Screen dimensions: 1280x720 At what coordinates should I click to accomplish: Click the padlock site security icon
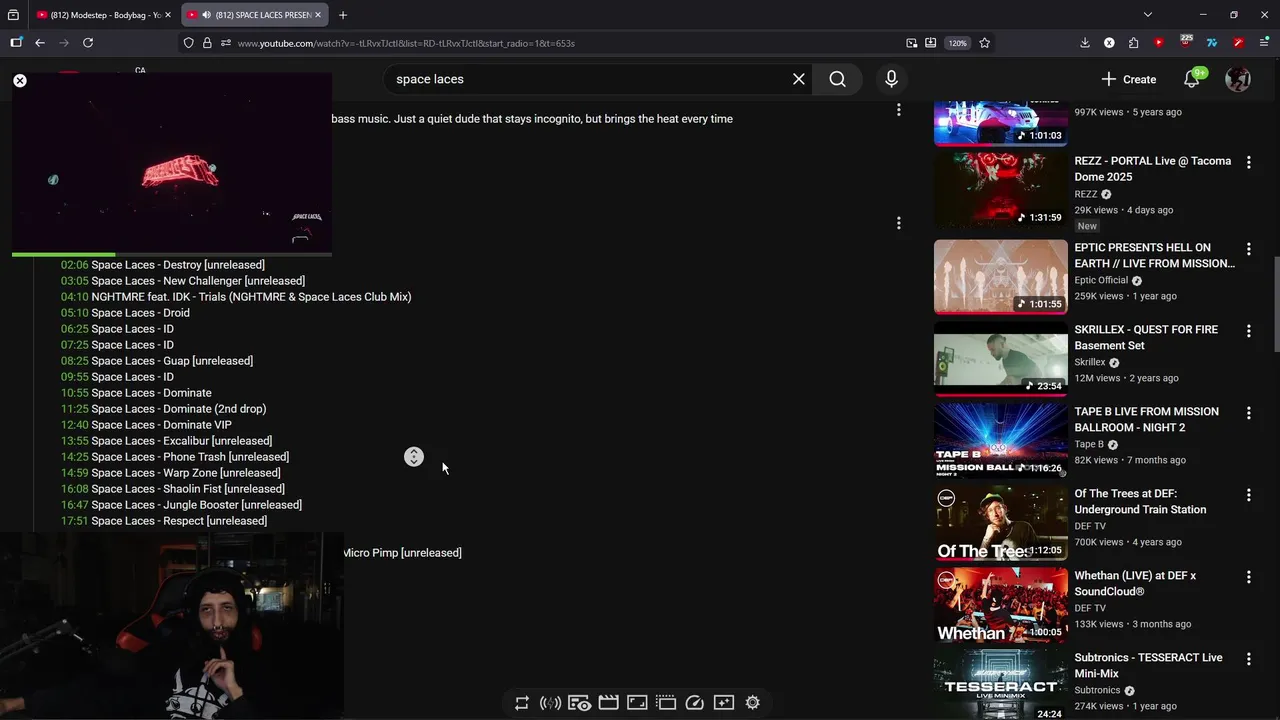(x=207, y=43)
